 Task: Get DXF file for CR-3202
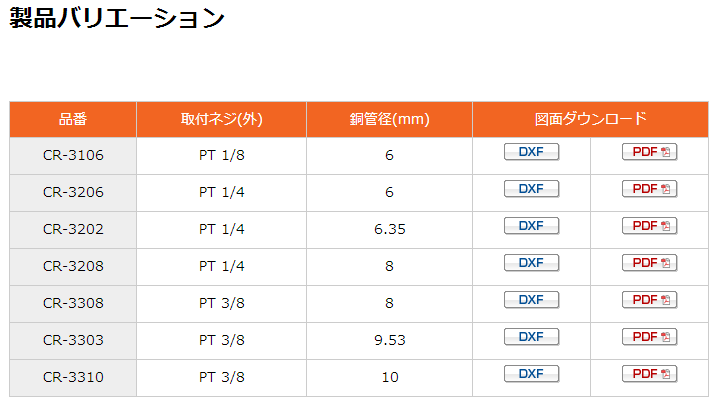[531, 226]
